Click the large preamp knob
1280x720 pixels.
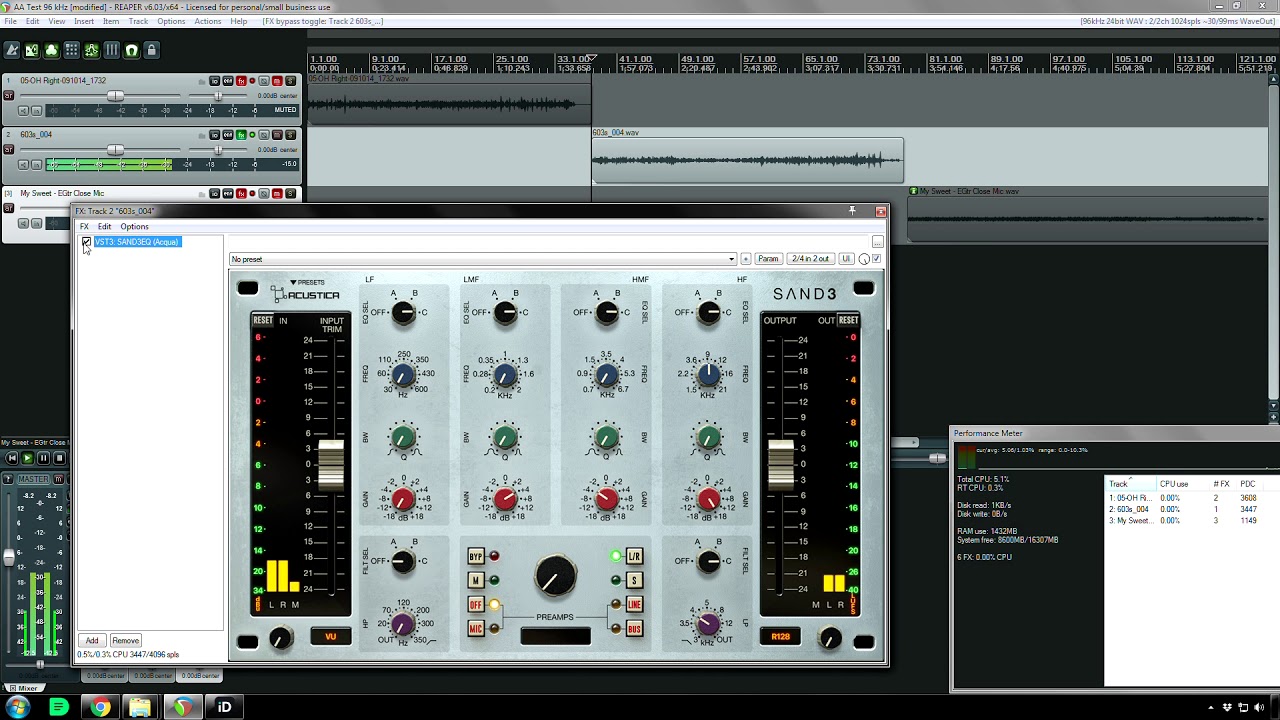[555, 576]
